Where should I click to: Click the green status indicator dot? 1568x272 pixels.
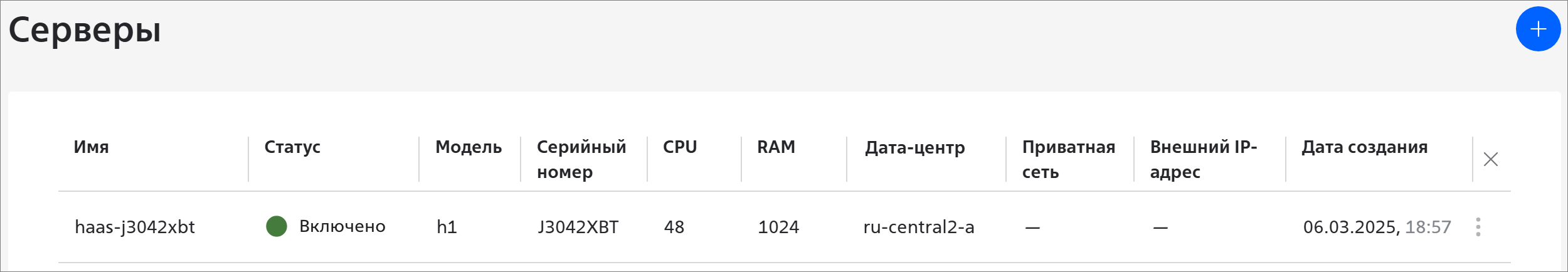pos(277,226)
